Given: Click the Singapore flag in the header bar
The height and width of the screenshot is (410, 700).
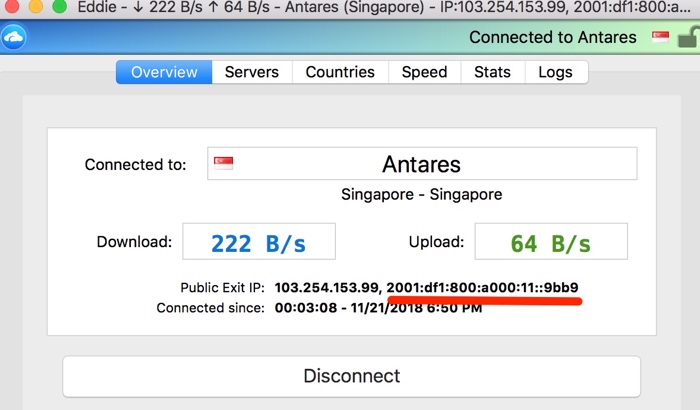Looking at the screenshot, I should (x=660, y=37).
